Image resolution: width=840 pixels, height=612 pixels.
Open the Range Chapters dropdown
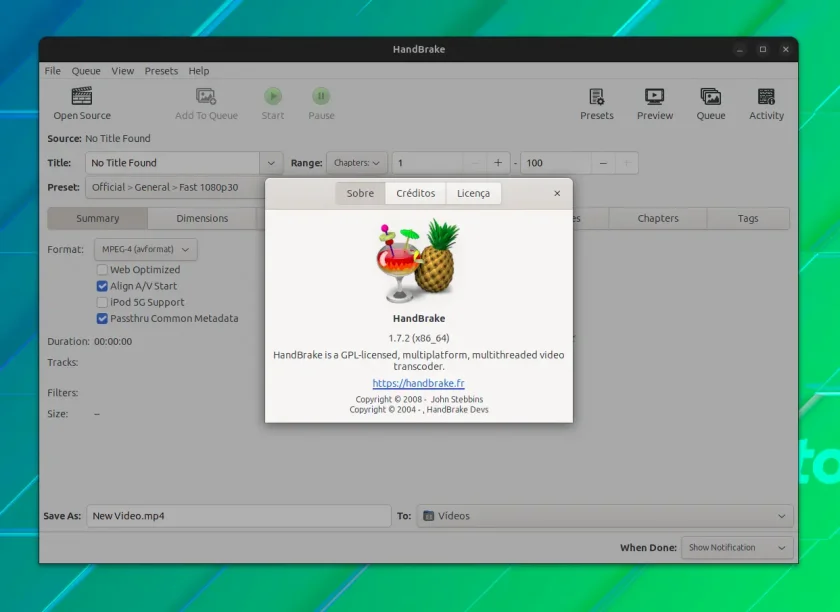coord(357,163)
